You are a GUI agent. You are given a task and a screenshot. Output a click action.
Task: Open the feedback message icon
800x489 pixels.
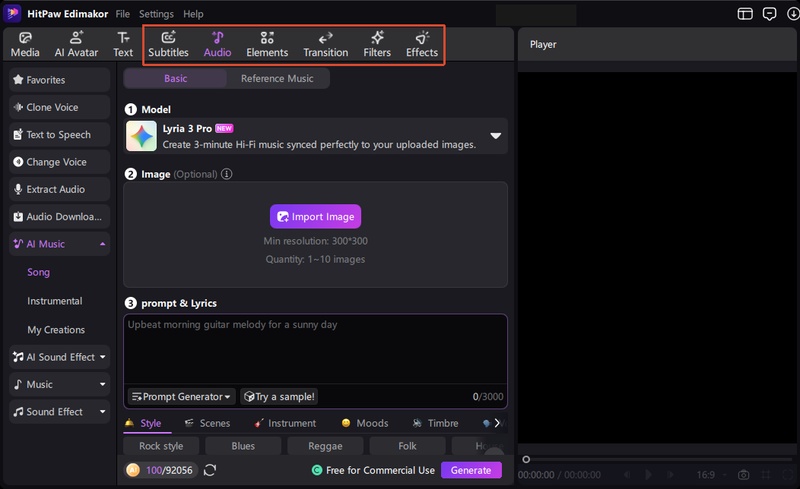coord(769,14)
